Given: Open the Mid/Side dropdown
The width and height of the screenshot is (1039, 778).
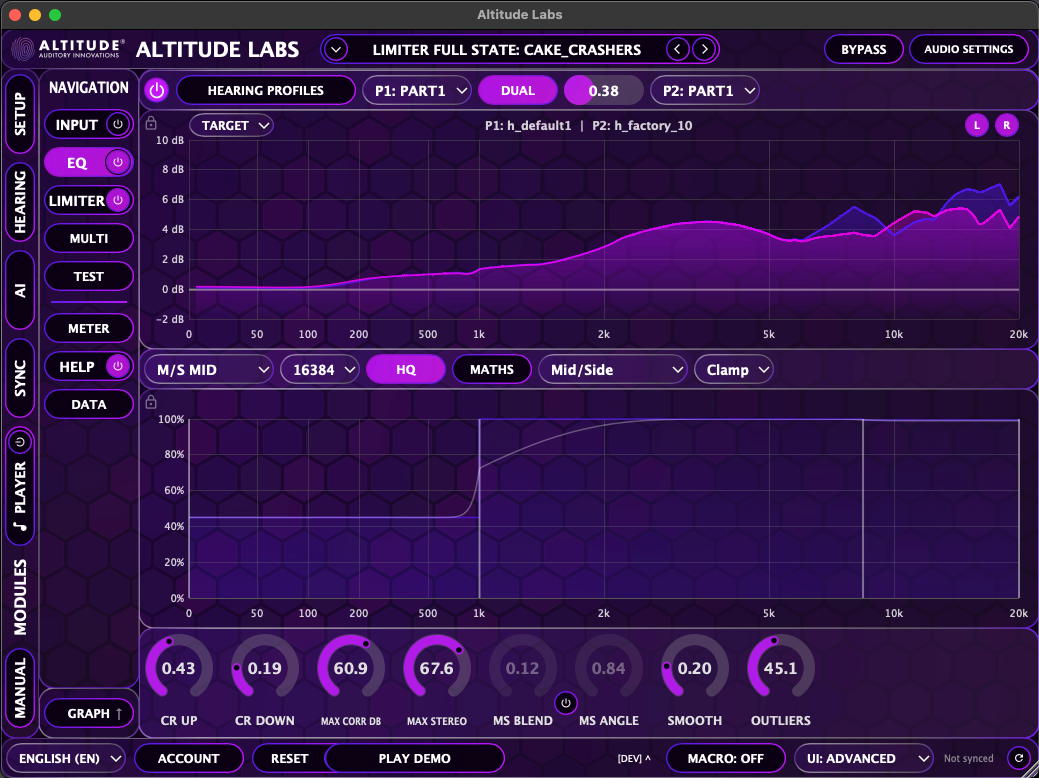Looking at the screenshot, I should click(612, 369).
